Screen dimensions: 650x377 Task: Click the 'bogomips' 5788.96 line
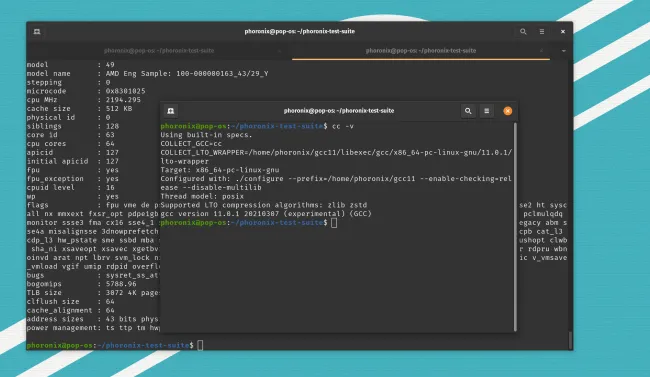(x=82, y=284)
